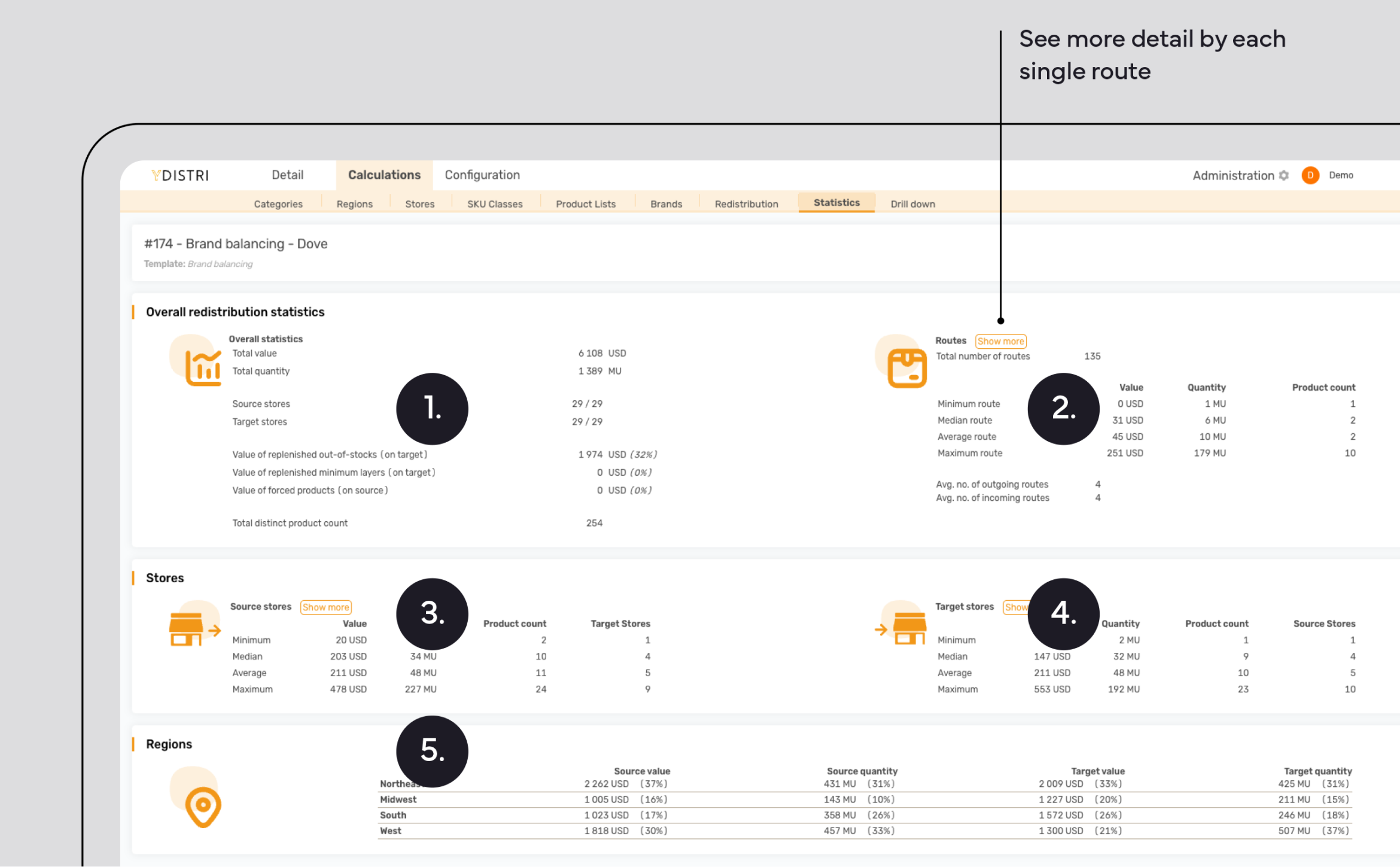The width and height of the screenshot is (1400, 867).
Task: Select the Regions sub-tab
Action: click(x=355, y=204)
